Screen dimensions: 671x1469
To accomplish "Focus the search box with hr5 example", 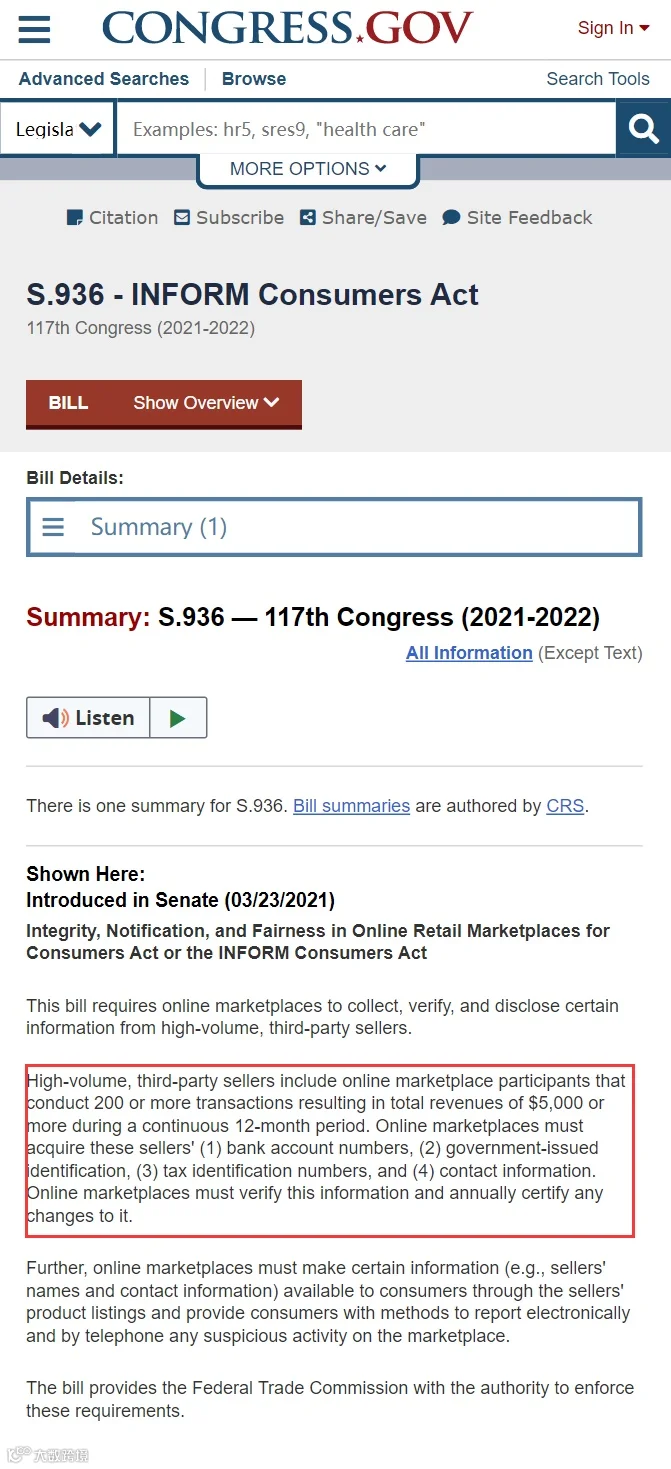I will coord(366,129).
